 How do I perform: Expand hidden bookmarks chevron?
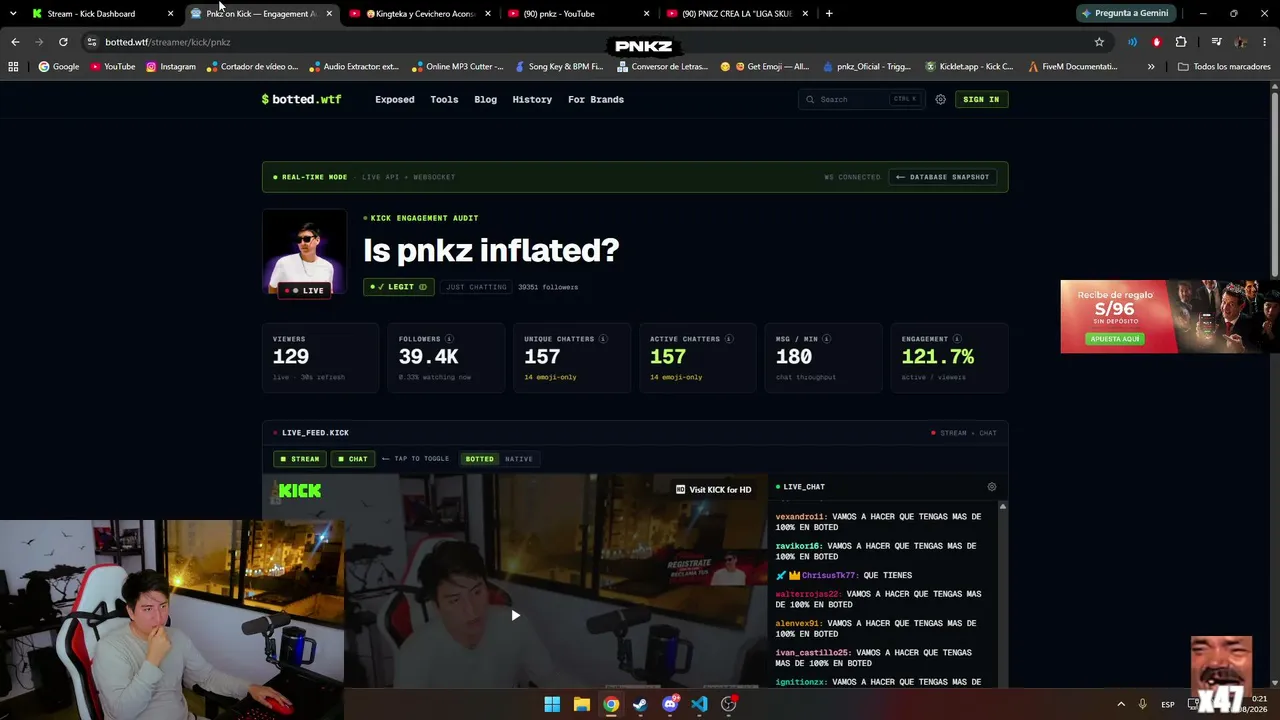[1151, 67]
